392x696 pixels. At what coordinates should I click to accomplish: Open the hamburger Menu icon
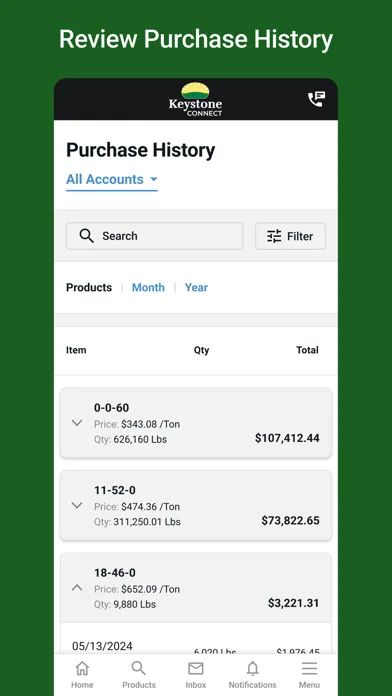coord(309,668)
